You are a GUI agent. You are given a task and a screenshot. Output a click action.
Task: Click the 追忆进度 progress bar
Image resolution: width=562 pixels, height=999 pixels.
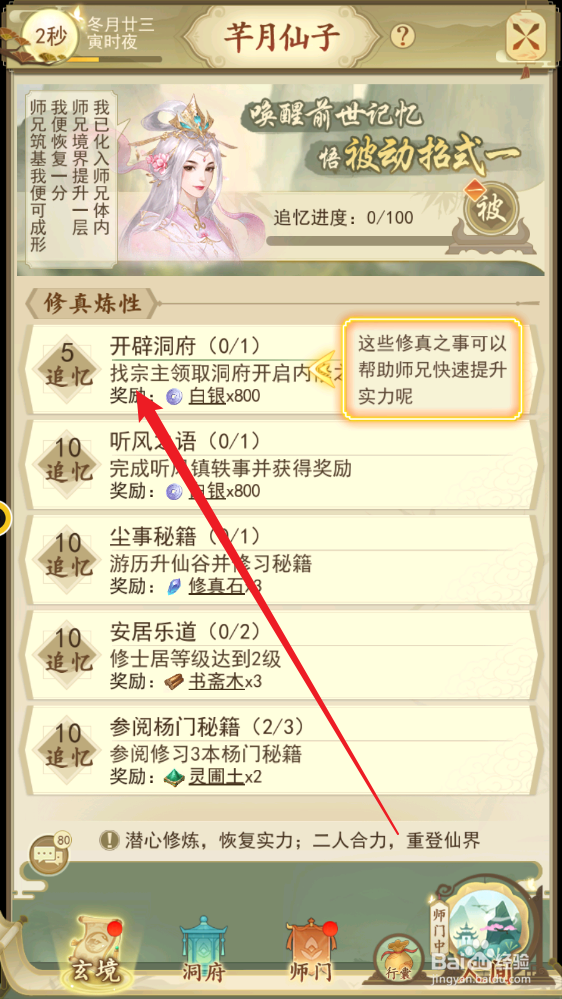365,242
